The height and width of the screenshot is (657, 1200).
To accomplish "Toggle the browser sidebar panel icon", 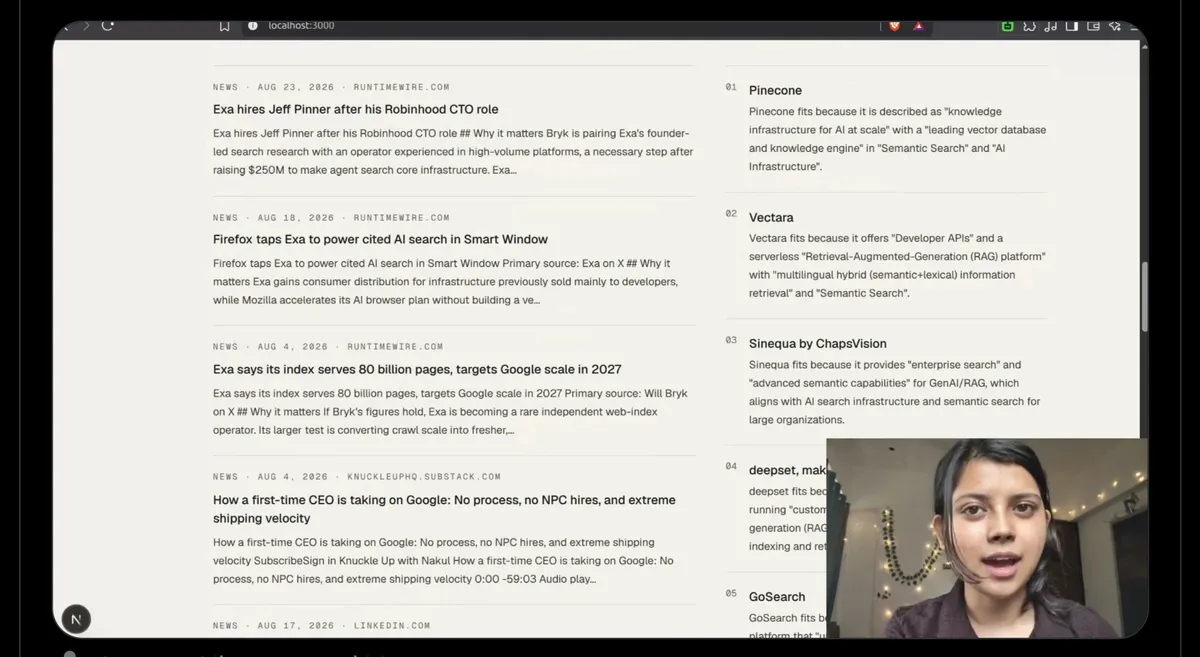I will click(x=1072, y=26).
